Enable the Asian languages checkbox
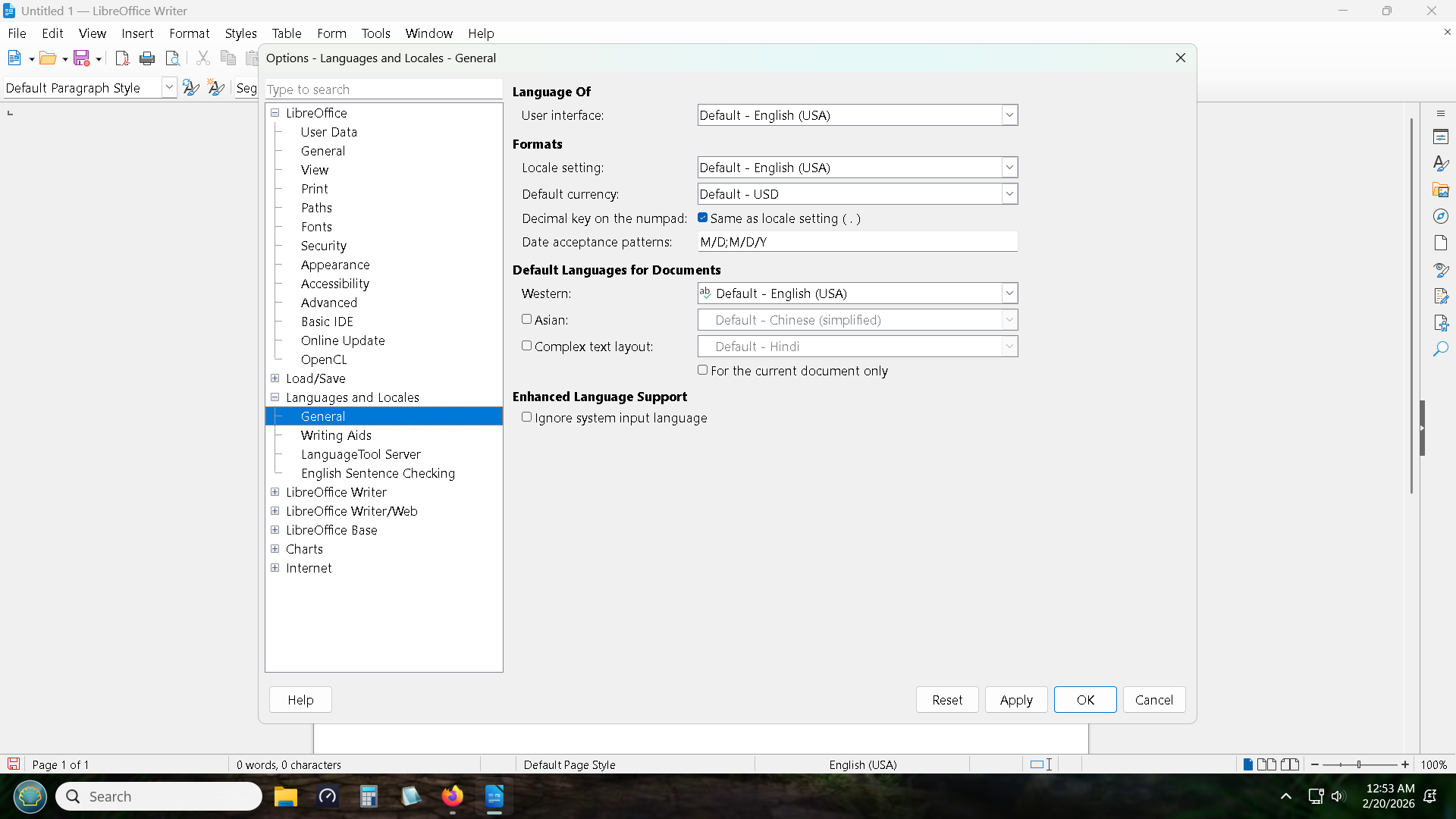Image resolution: width=1456 pixels, height=819 pixels. [527, 319]
